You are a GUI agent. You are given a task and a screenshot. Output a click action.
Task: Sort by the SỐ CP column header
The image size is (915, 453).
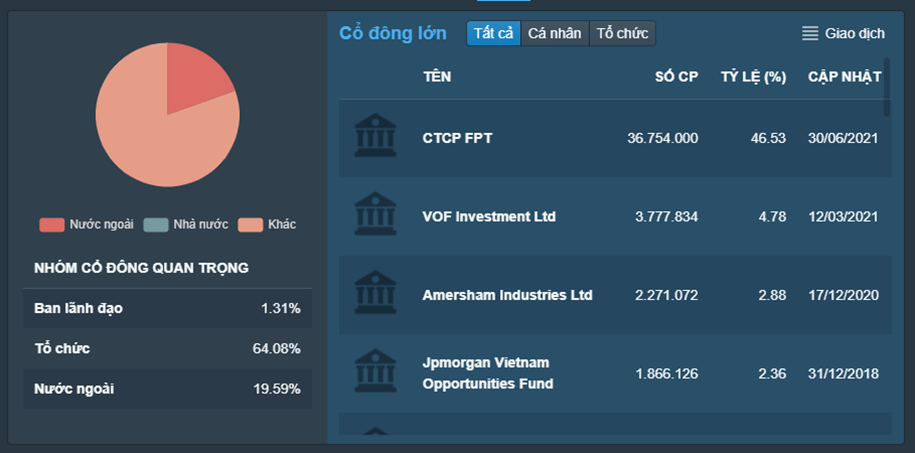coord(676,77)
